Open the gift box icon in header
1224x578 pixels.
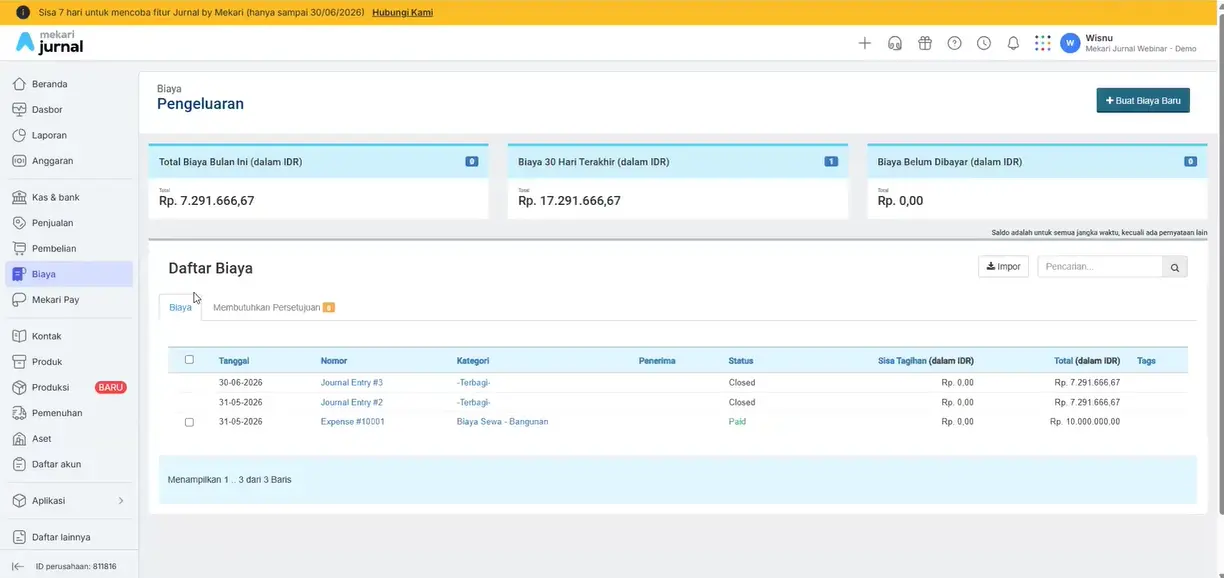tap(925, 43)
